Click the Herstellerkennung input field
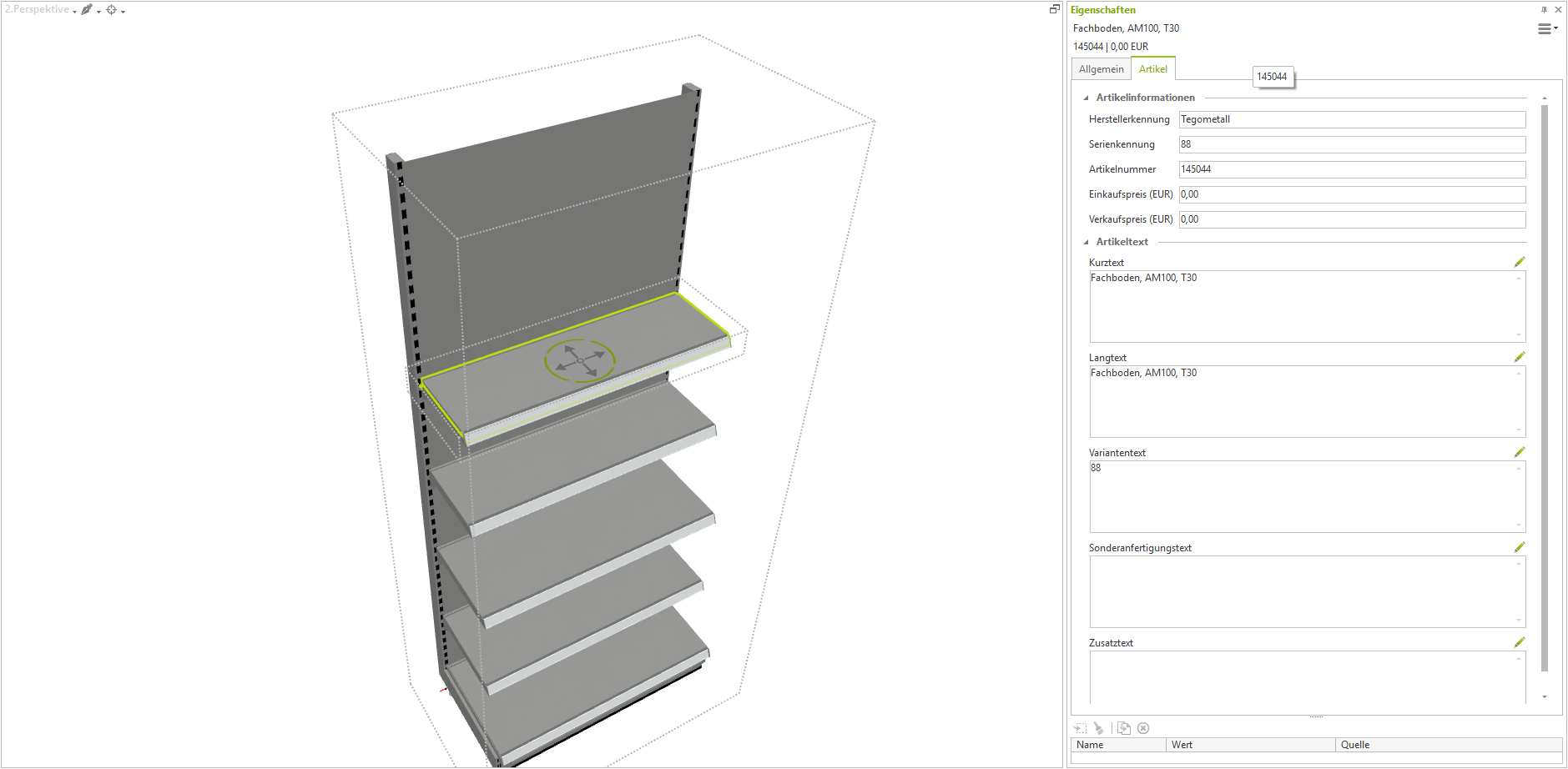Screen dimensions: 1568x769 tap(1351, 119)
